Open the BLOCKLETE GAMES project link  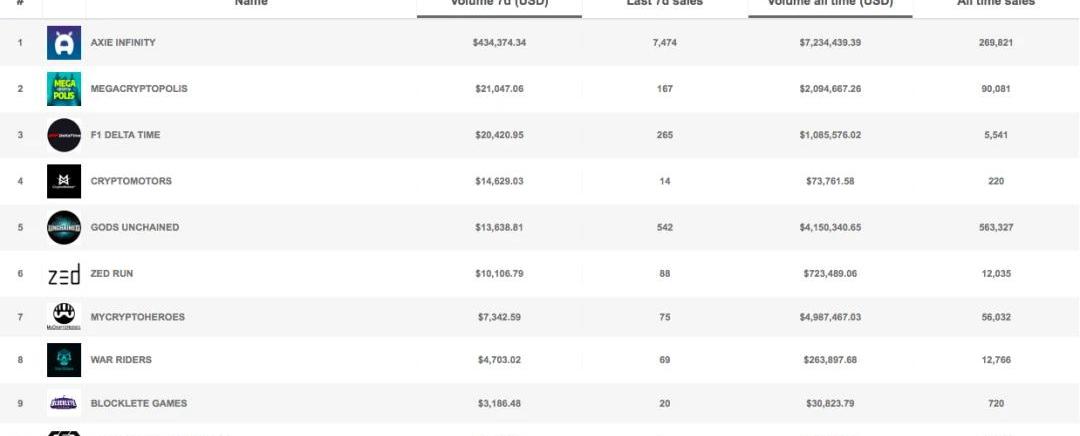tap(139, 403)
